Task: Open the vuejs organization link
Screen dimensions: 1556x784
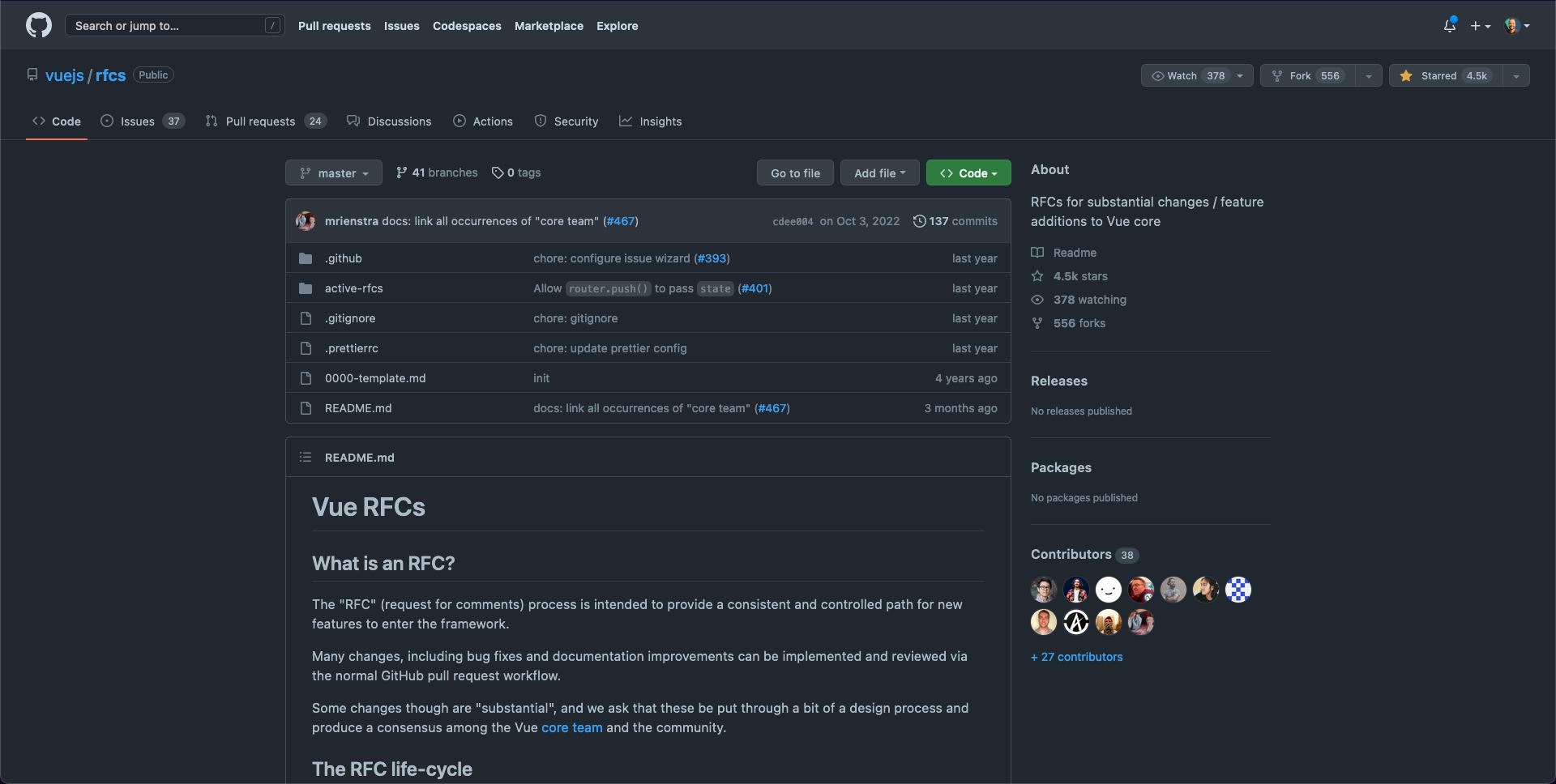Action: tap(65, 75)
